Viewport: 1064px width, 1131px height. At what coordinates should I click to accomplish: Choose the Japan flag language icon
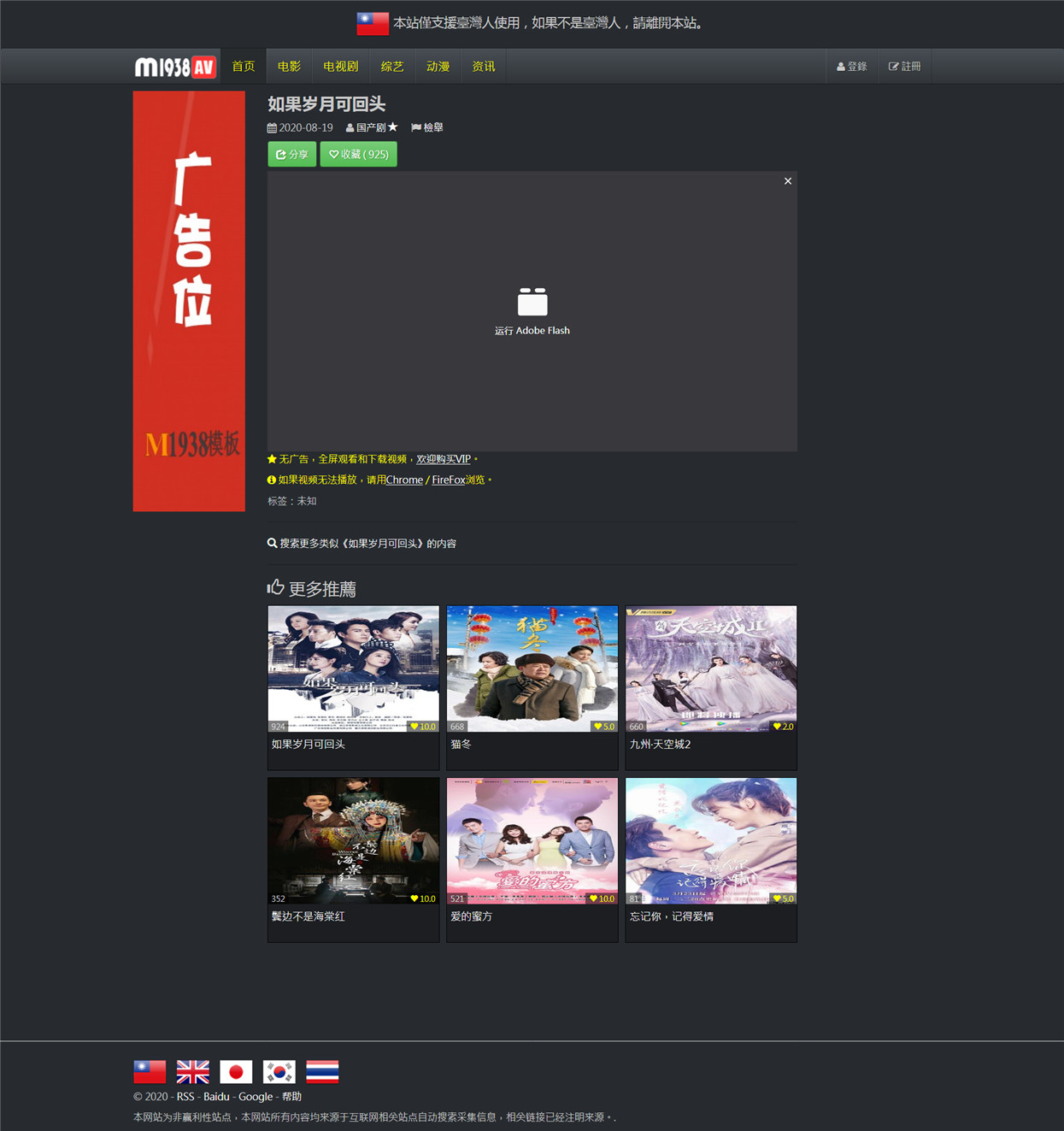coord(236,1071)
